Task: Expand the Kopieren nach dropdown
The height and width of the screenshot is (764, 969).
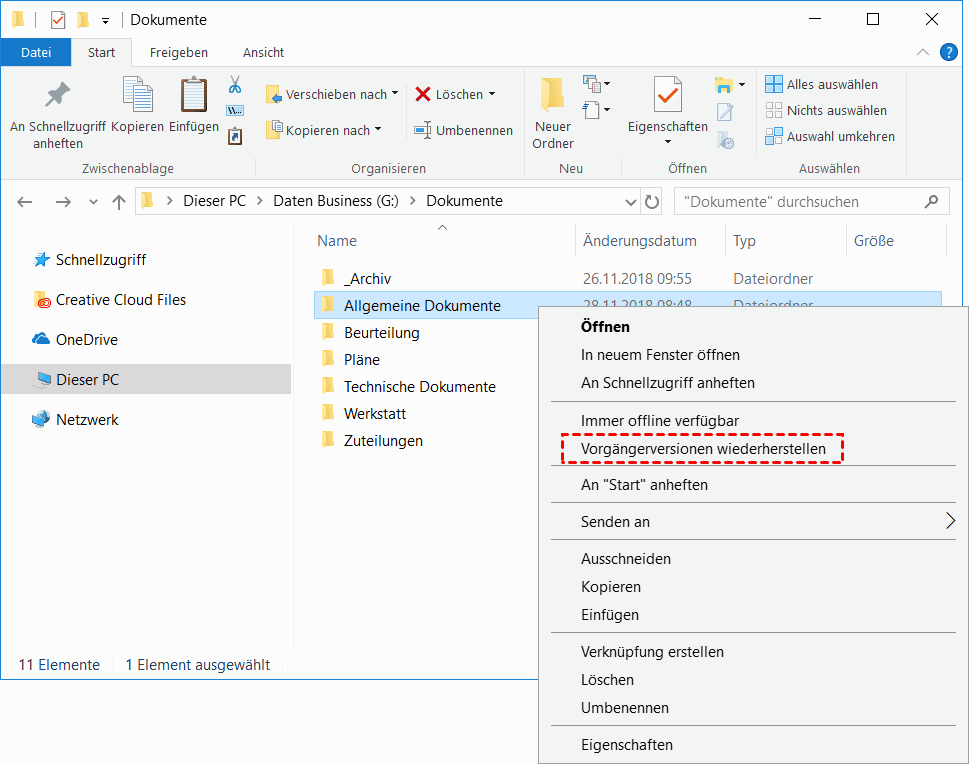Action: click(378, 130)
